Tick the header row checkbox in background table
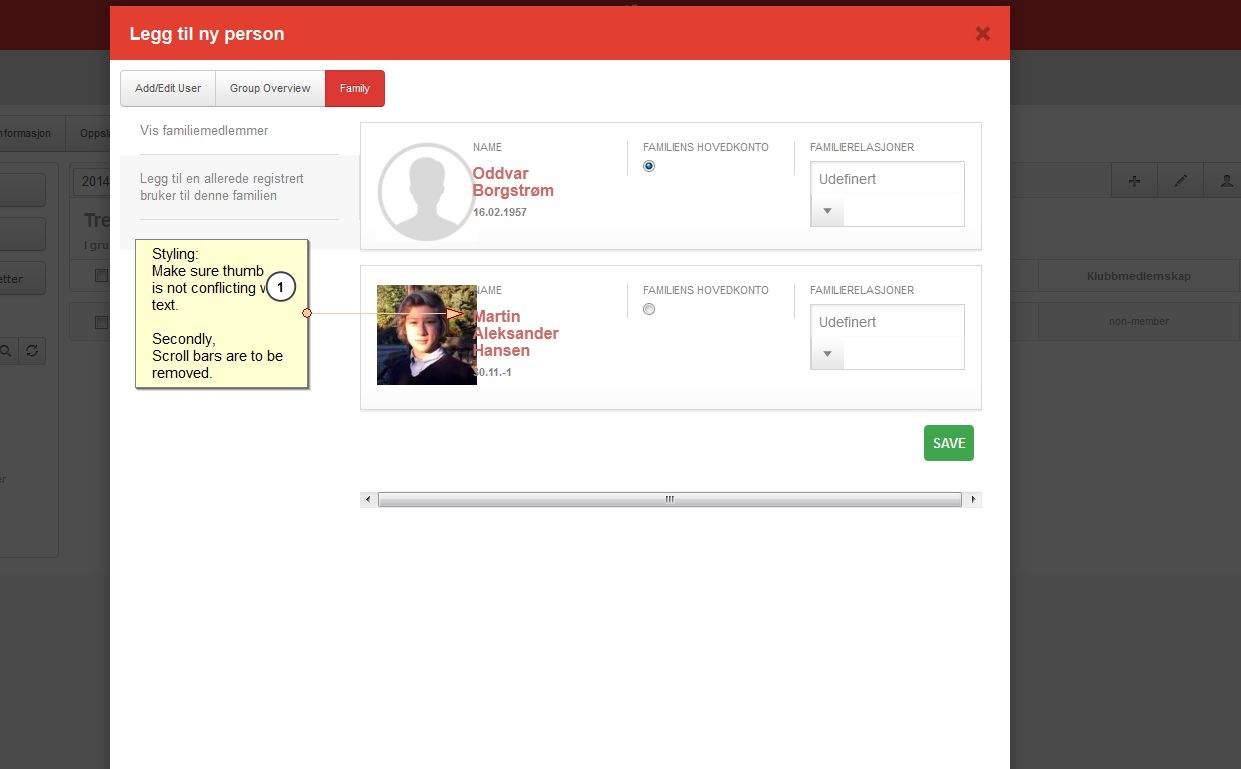The width and height of the screenshot is (1241, 769). click(x=101, y=276)
